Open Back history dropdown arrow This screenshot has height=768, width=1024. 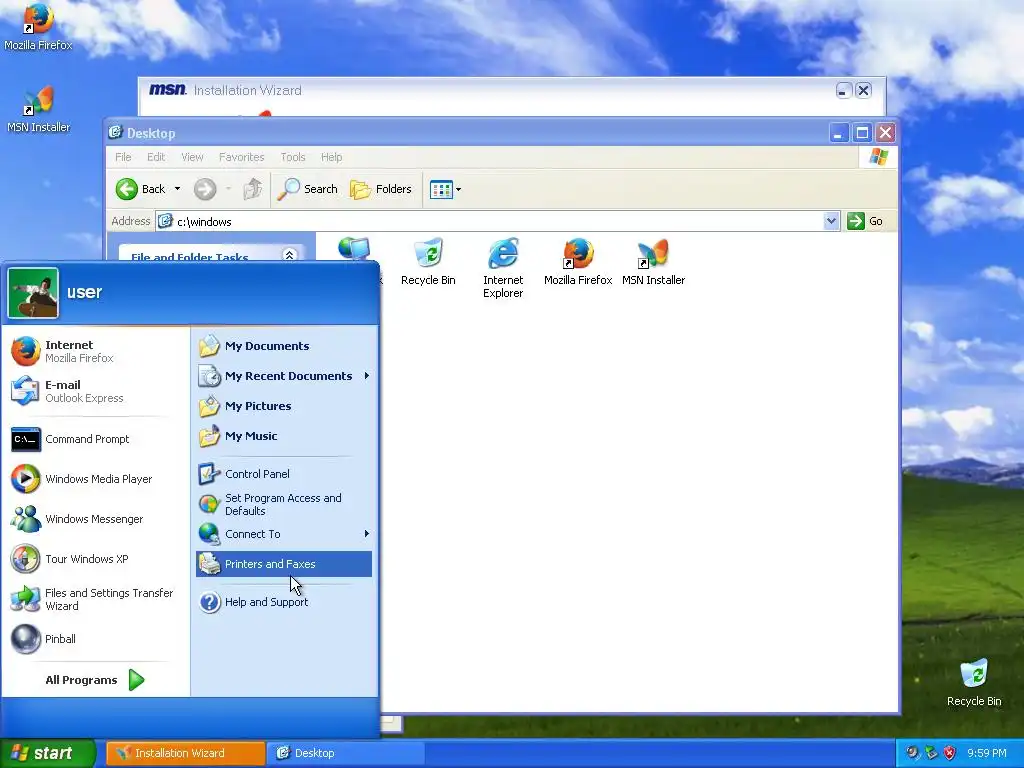coord(177,189)
